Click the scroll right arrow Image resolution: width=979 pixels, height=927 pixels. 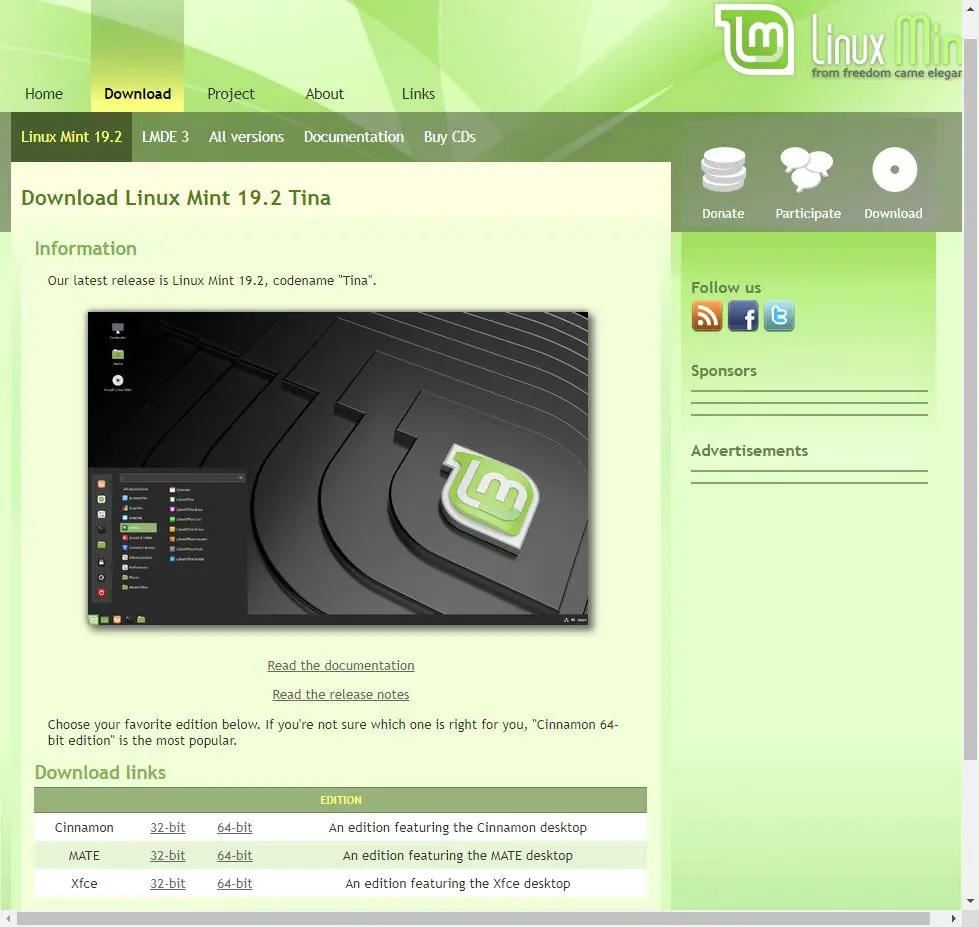[x=953, y=919]
